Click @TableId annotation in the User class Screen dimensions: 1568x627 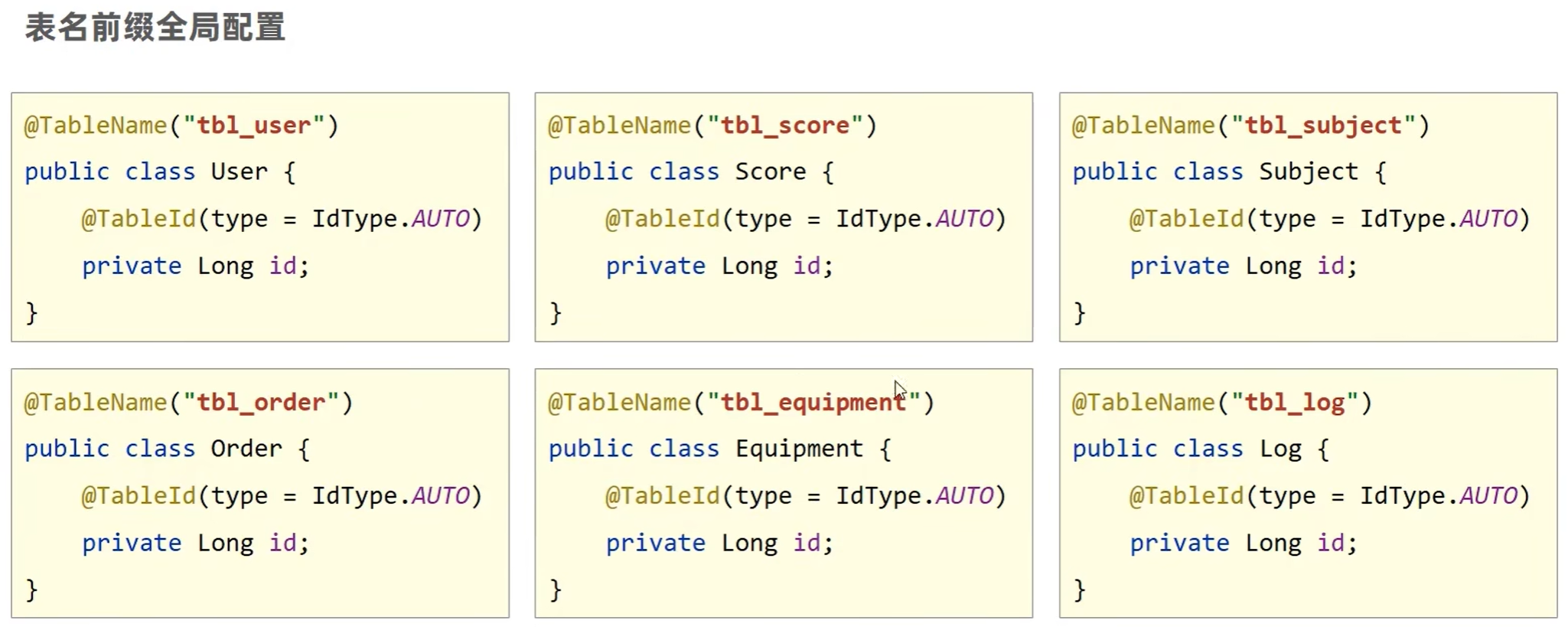pyautogui.click(x=139, y=219)
